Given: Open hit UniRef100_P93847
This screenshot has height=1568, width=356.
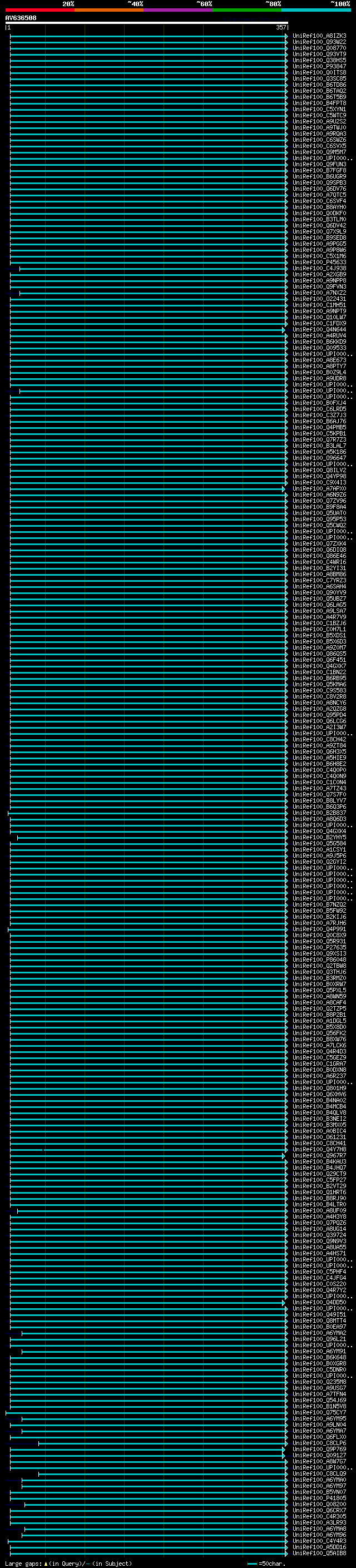Looking at the screenshot, I should 319,66.
